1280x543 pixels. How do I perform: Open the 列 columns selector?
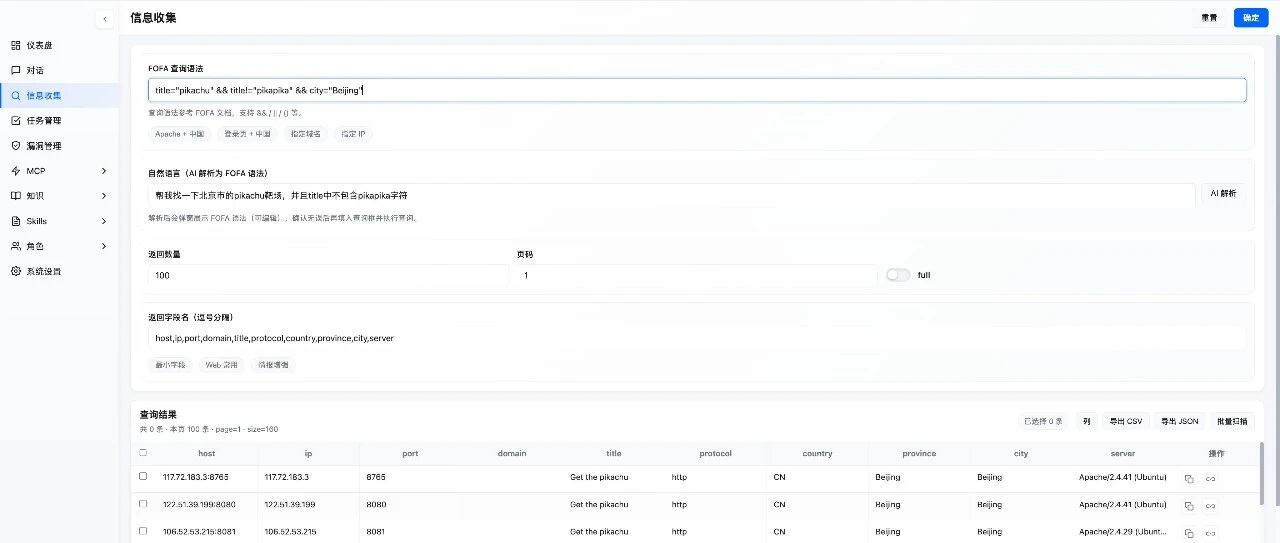[1086, 421]
